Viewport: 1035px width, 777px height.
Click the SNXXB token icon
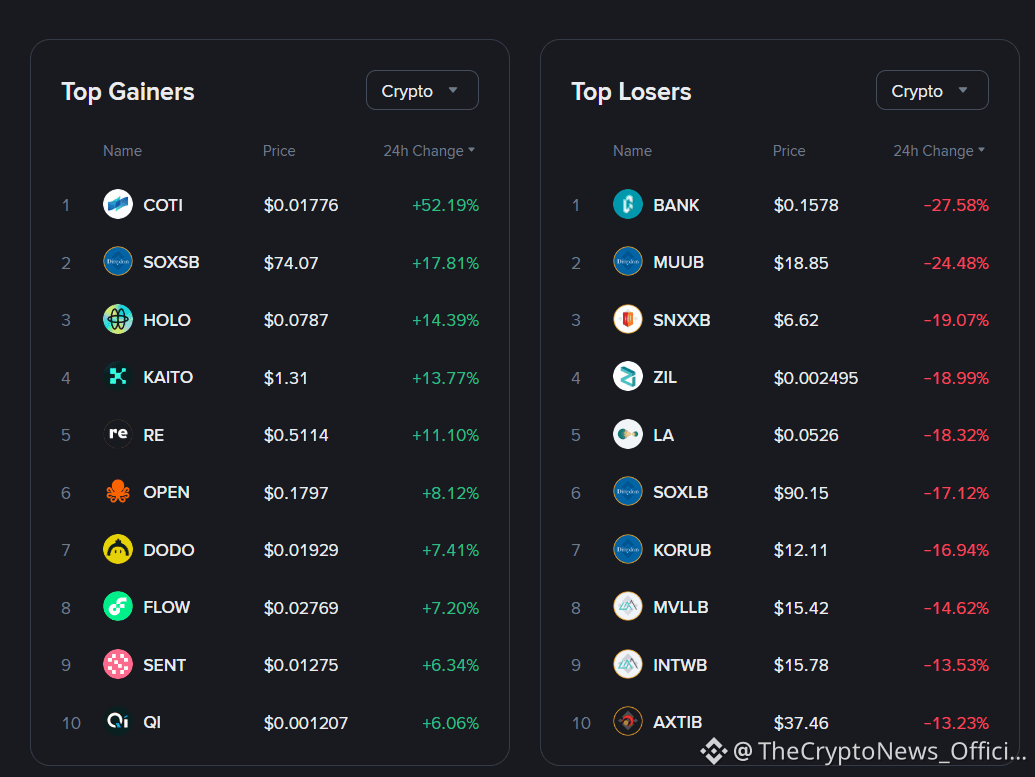point(628,320)
